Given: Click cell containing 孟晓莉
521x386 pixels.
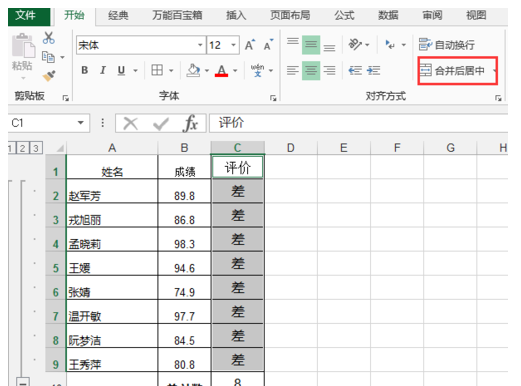Looking at the screenshot, I should click(112, 240).
